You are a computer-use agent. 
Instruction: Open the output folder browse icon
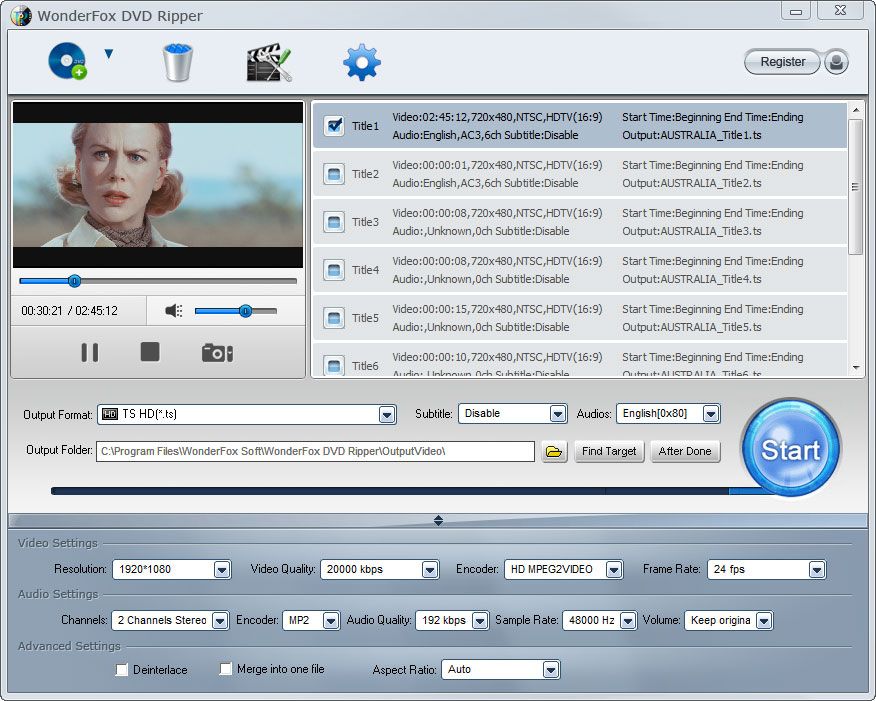pos(555,451)
